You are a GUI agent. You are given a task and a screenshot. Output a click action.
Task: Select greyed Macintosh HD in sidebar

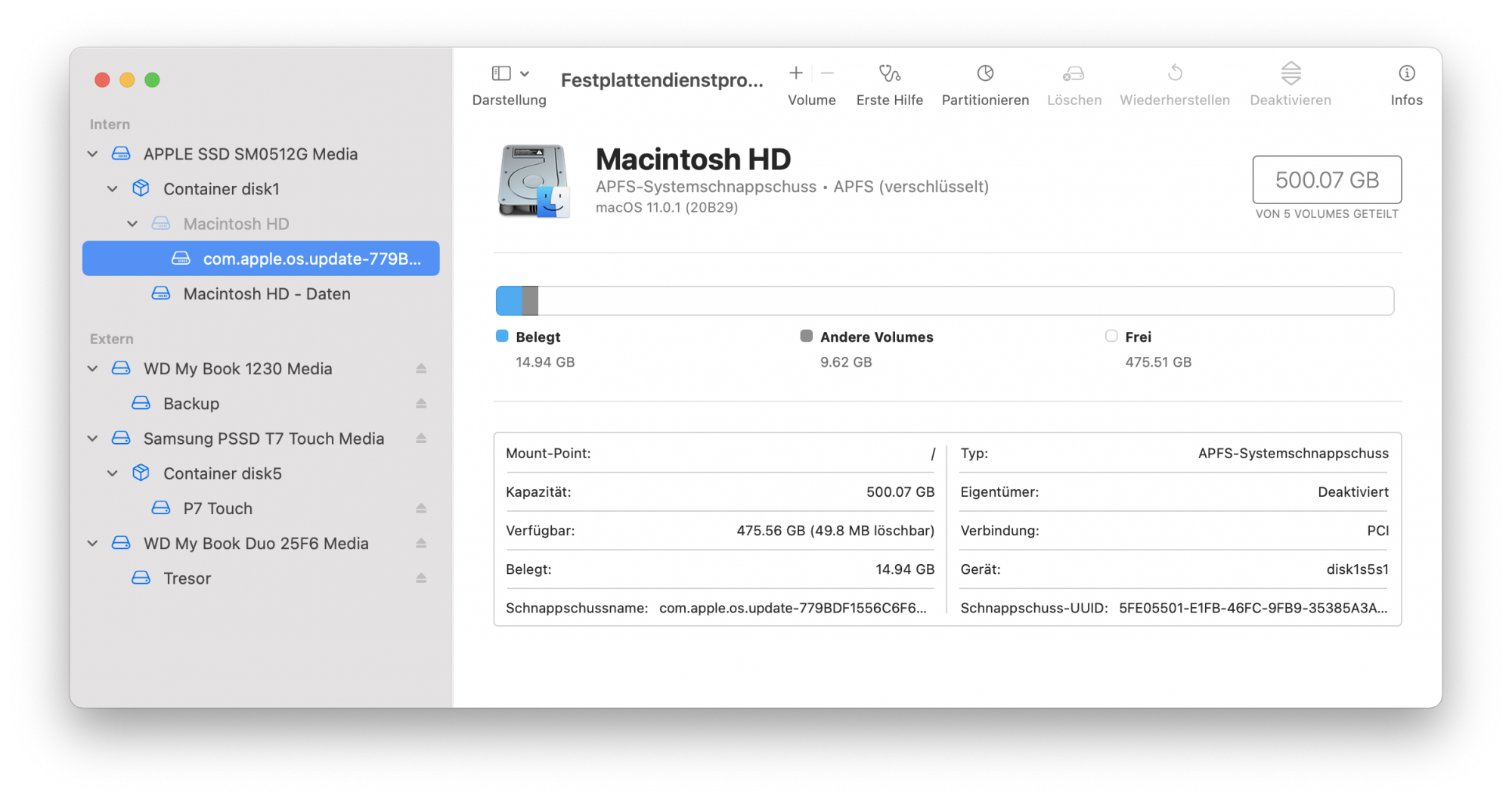click(261, 224)
